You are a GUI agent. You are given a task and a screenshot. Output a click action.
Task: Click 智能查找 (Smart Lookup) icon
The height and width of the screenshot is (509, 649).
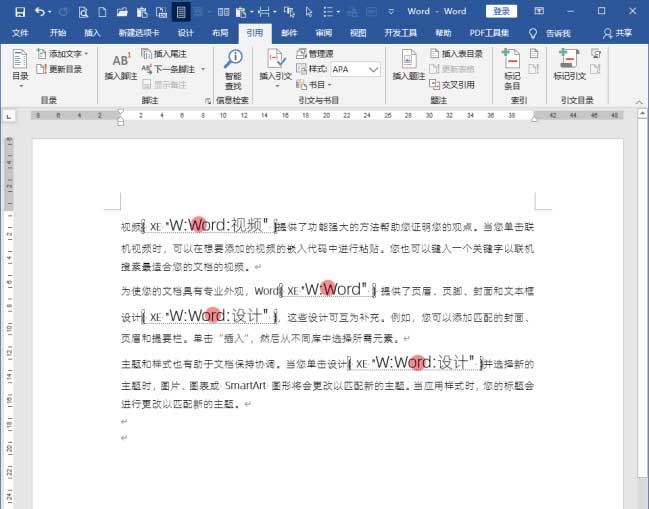click(x=233, y=69)
